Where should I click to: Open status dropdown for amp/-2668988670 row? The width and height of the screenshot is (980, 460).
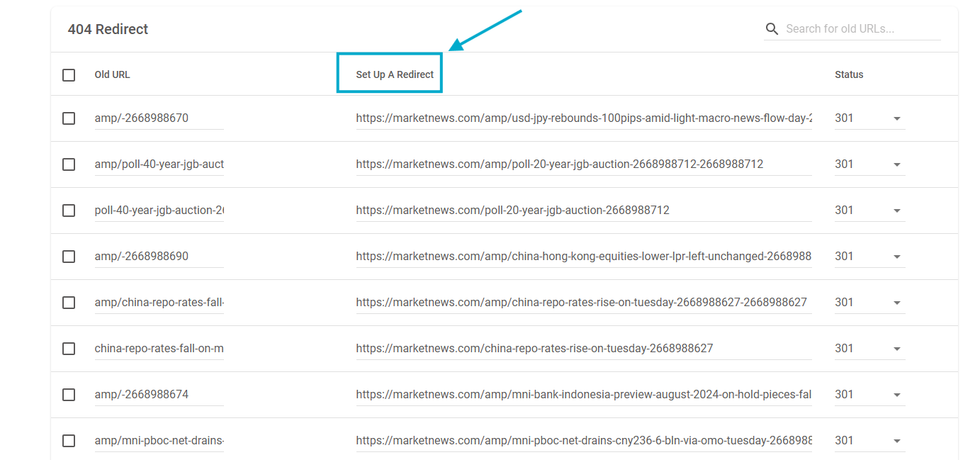click(896, 119)
